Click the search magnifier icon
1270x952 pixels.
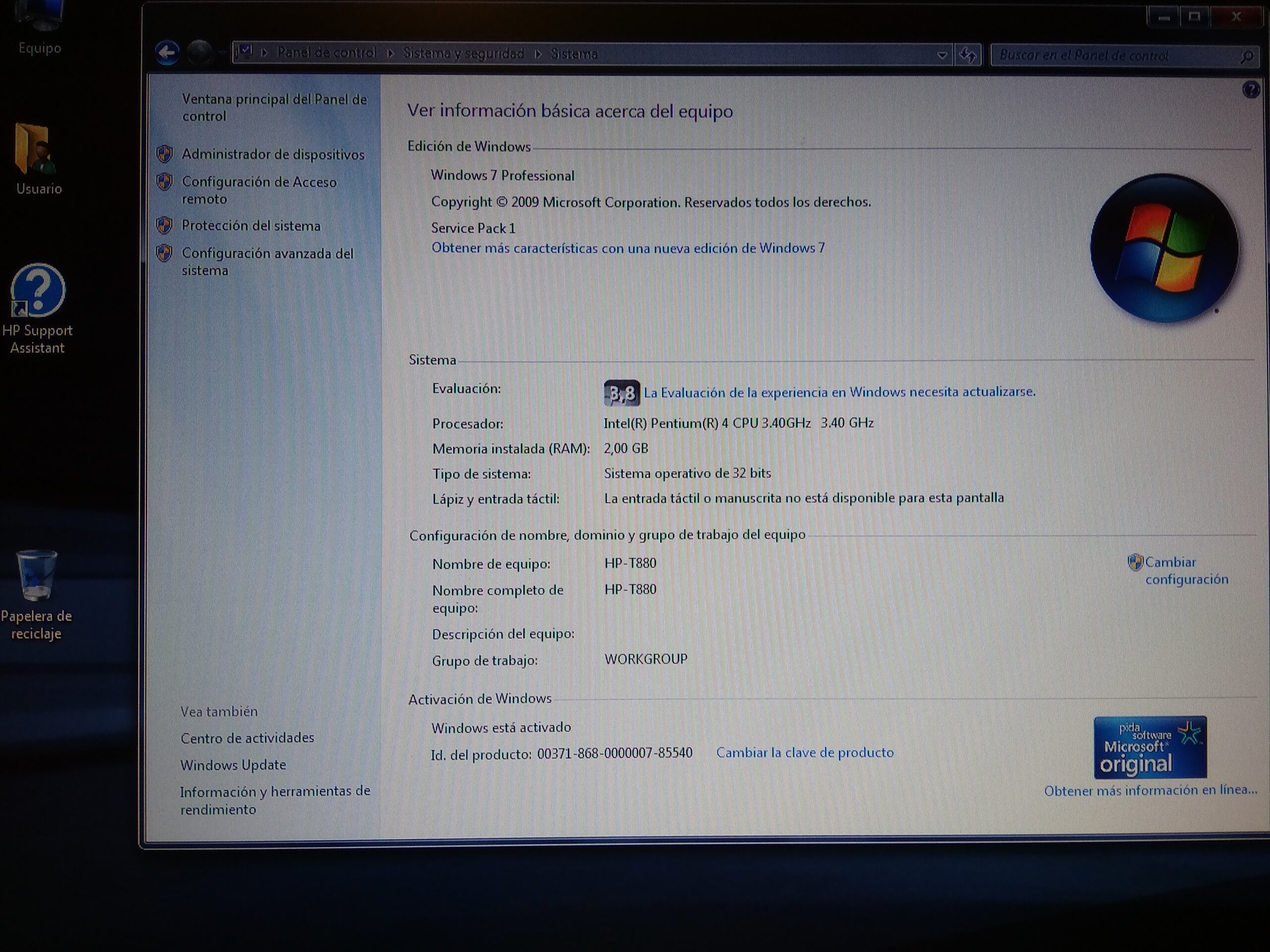[x=1247, y=56]
